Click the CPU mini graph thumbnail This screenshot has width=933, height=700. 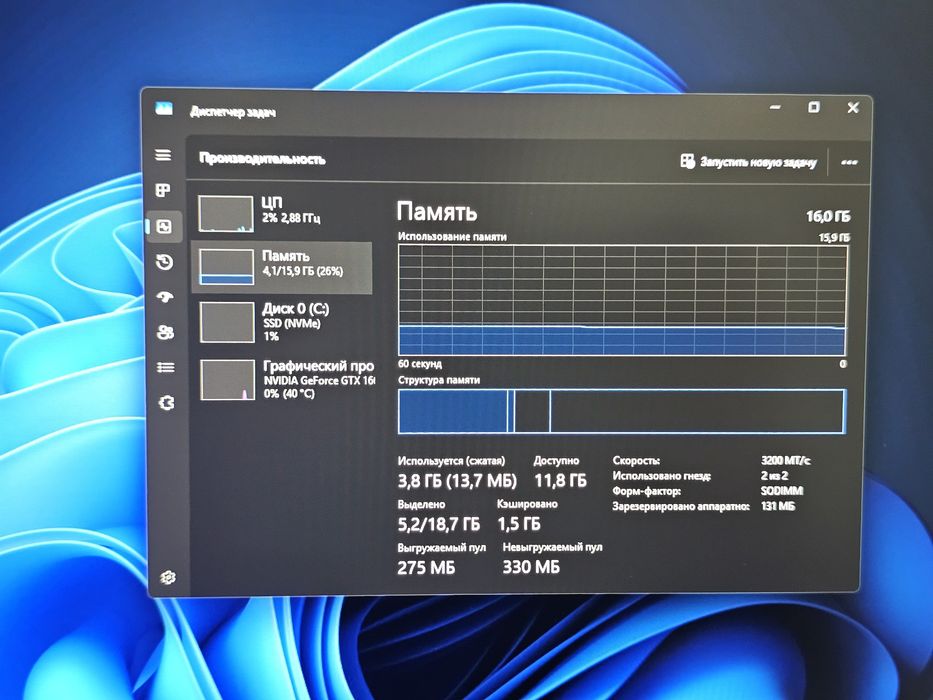click(x=226, y=213)
